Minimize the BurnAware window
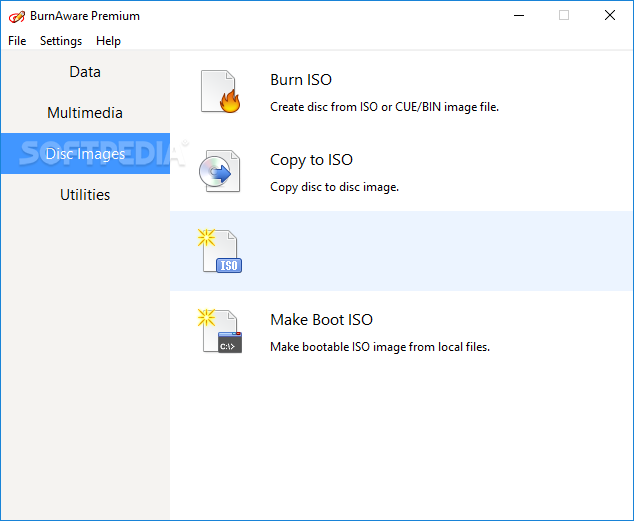 (519, 15)
